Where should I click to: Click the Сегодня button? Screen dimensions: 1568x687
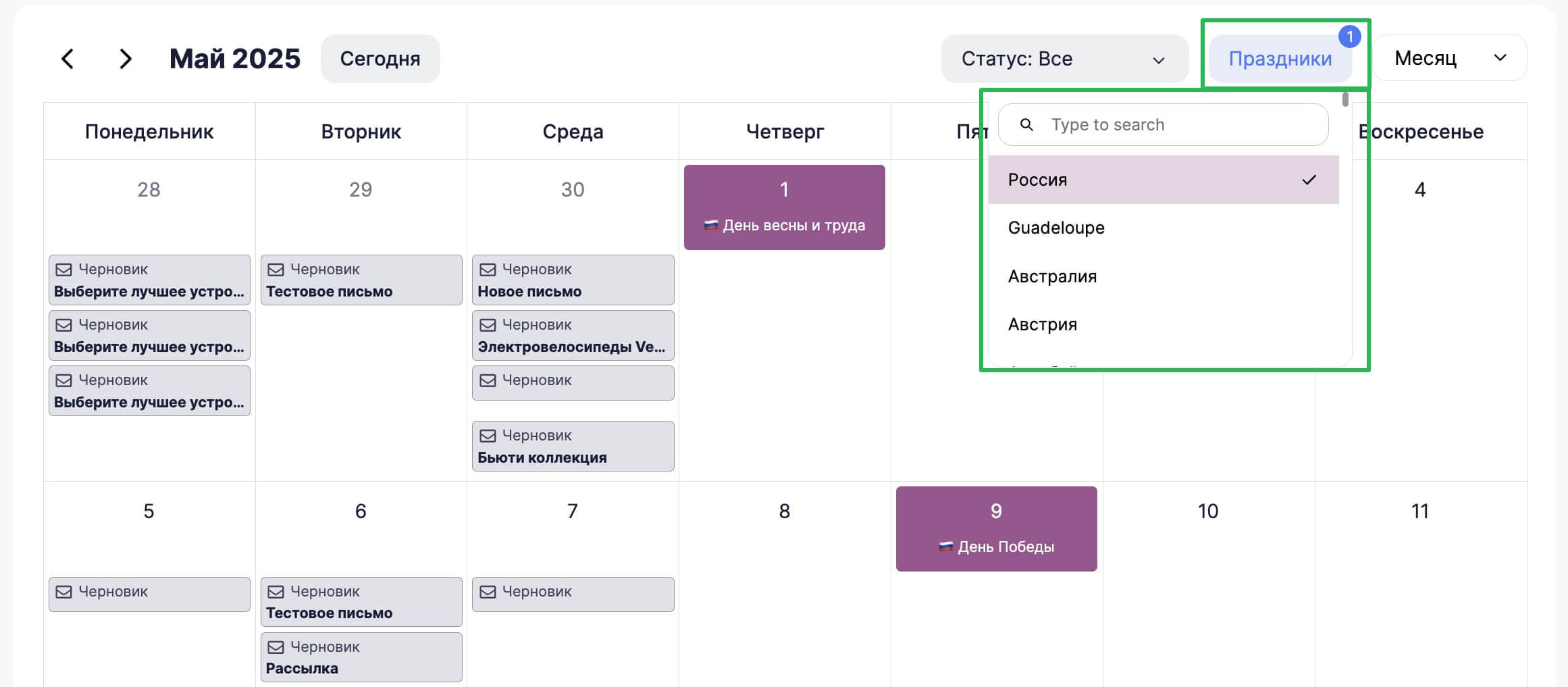point(380,59)
